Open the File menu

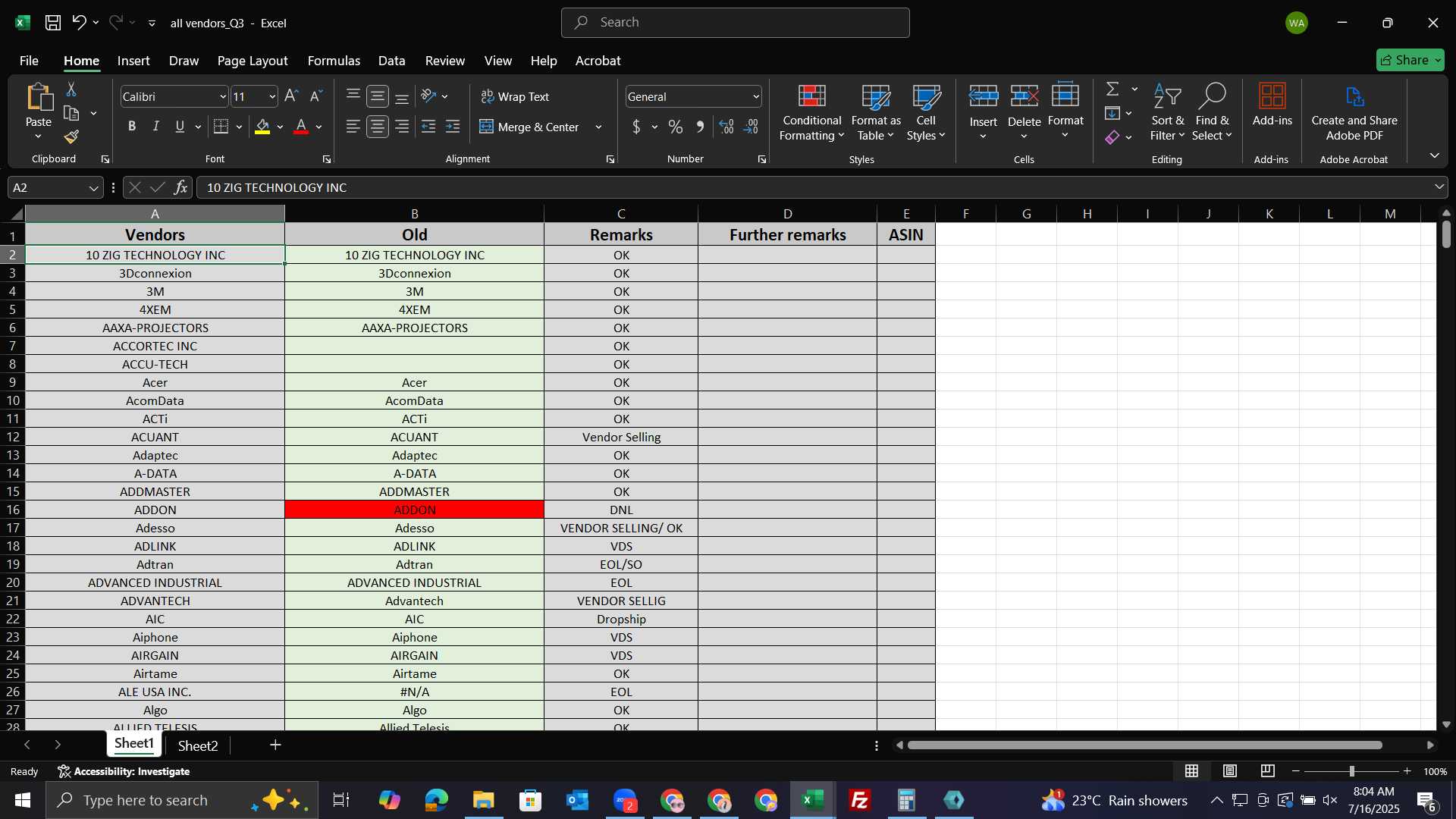[29, 61]
